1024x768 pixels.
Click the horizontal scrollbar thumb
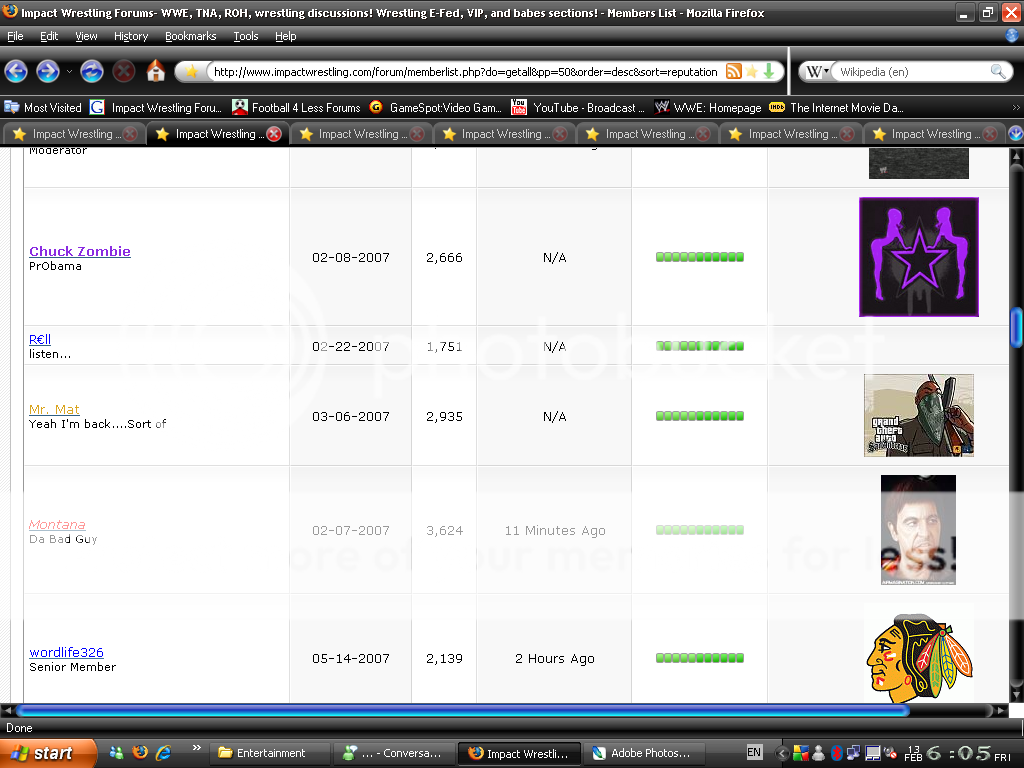(460, 711)
